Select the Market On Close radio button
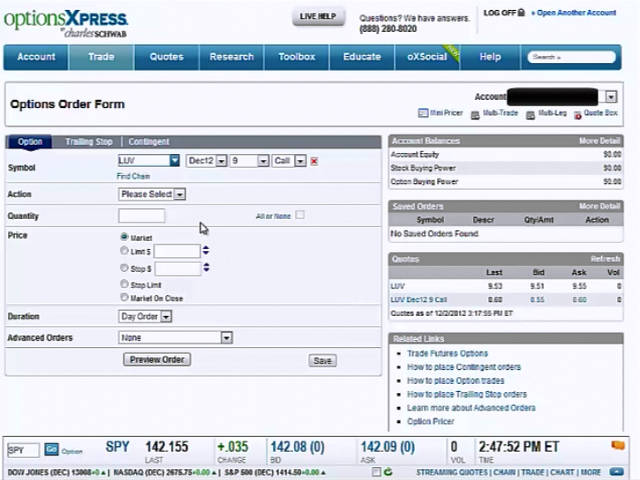 coord(124,298)
